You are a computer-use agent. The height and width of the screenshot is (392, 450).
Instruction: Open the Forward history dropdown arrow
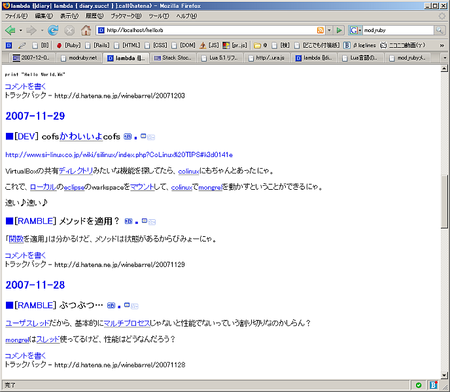[x=42, y=30]
